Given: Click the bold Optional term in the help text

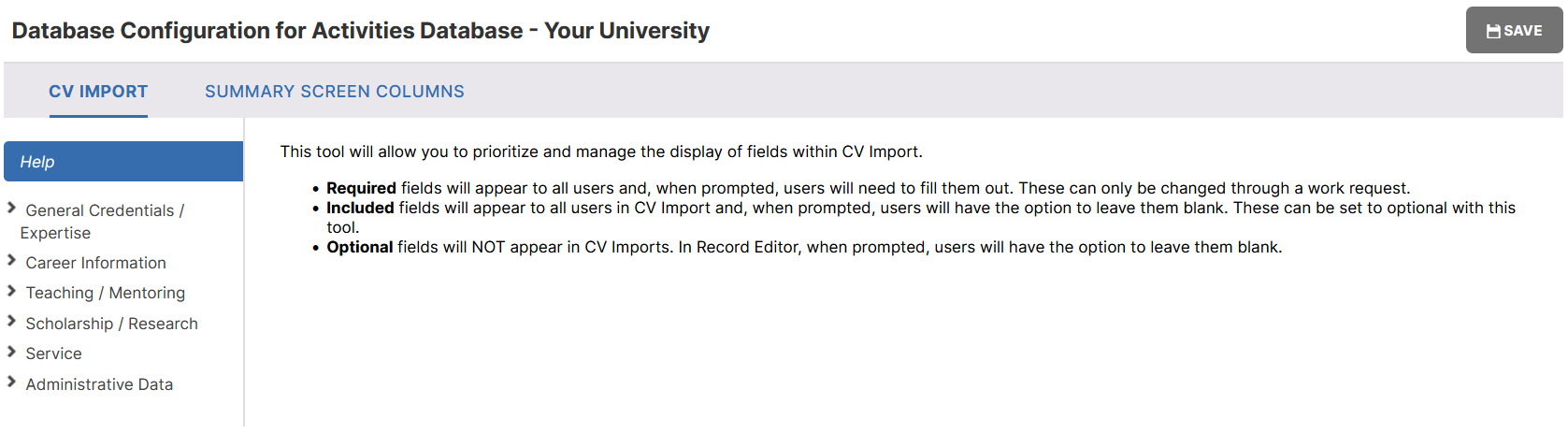Looking at the screenshot, I should pos(360,247).
